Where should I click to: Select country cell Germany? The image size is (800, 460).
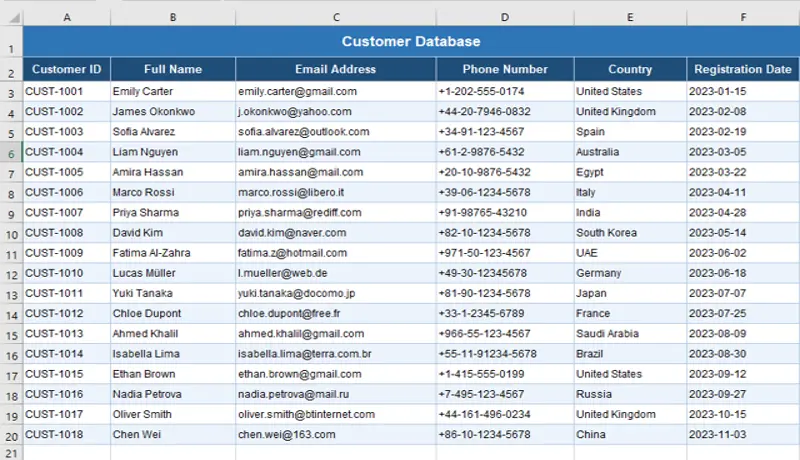630,273
